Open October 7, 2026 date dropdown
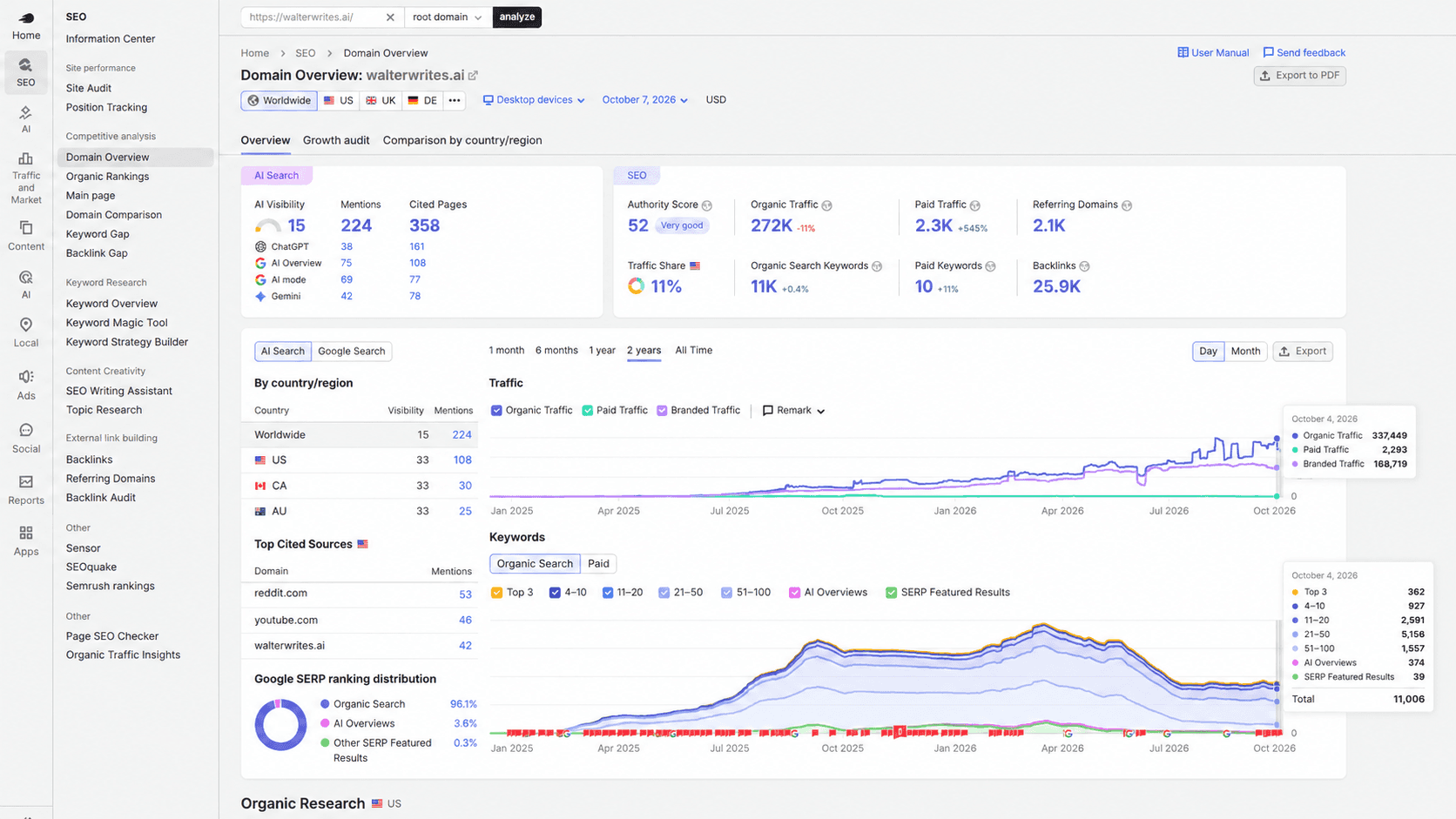Screen dimensions: 1456x819 coord(644,100)
